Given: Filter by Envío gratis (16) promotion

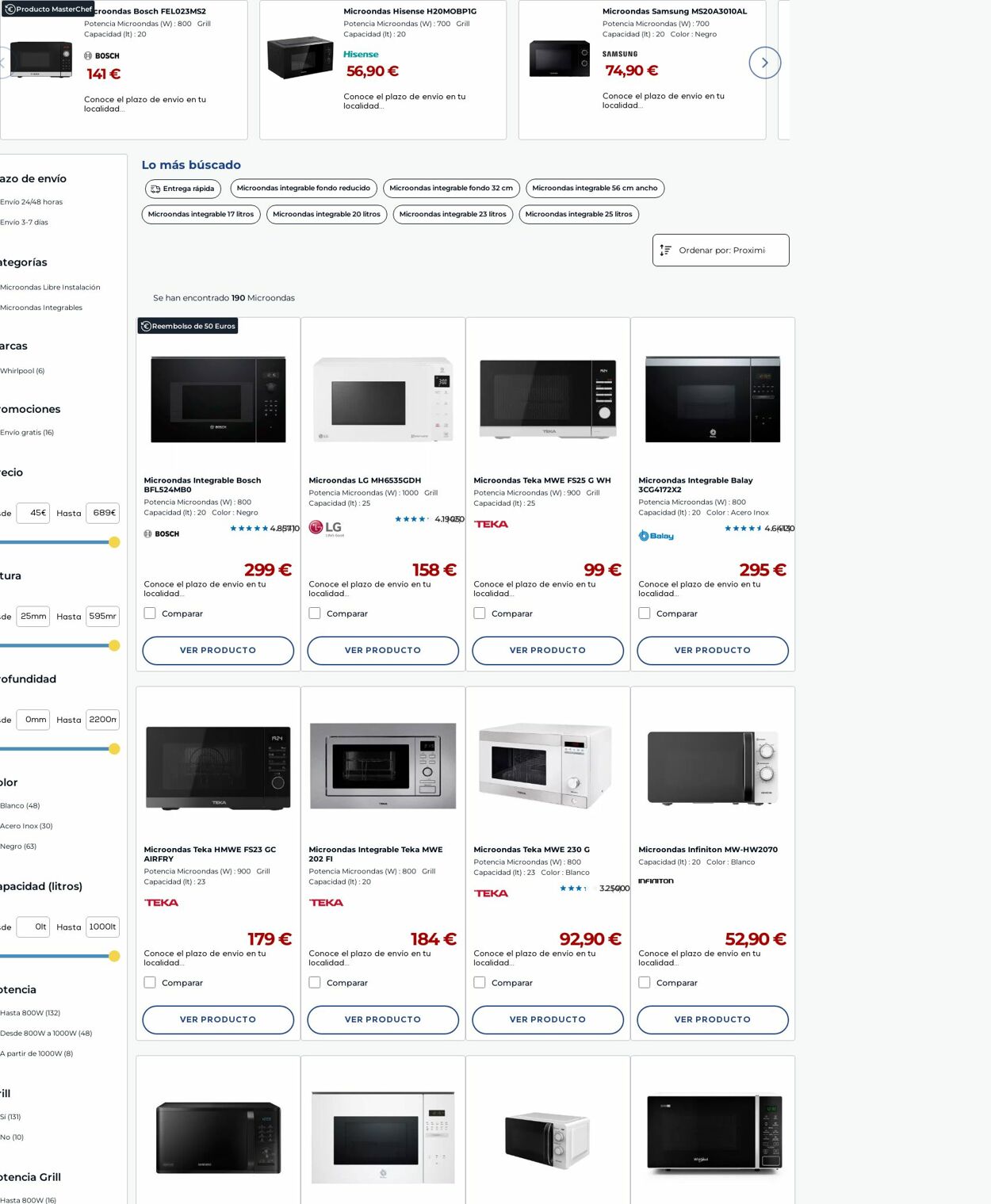Looking at the screenshot, I should (27, 433).
